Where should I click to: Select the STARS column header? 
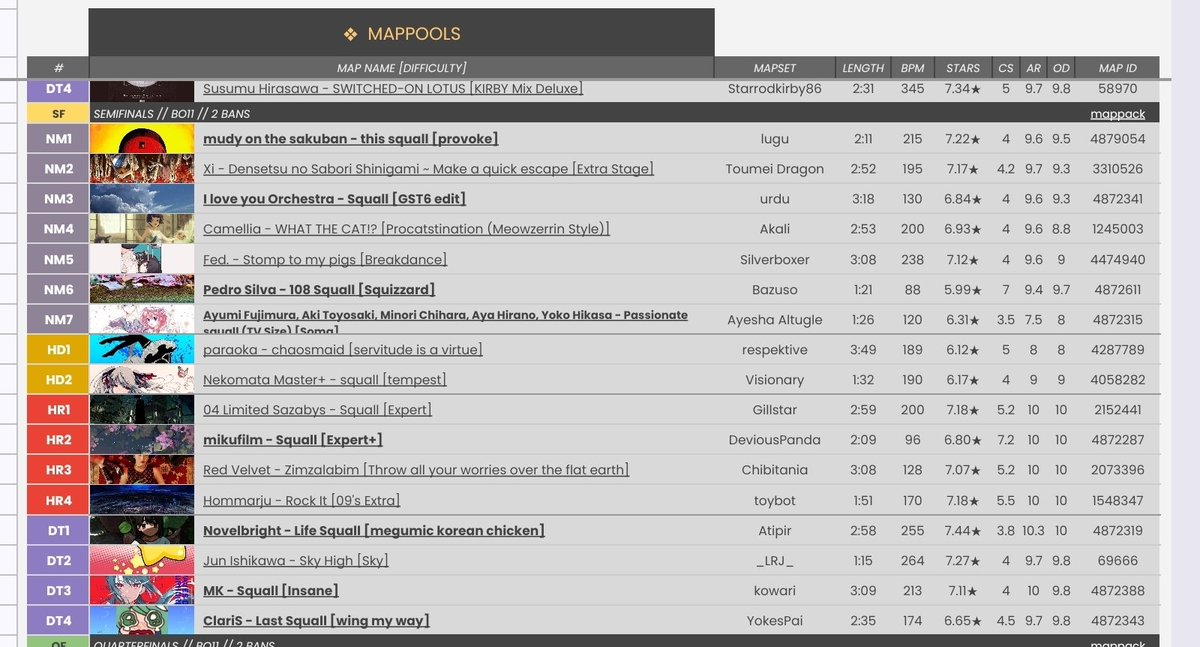(963, 68)
